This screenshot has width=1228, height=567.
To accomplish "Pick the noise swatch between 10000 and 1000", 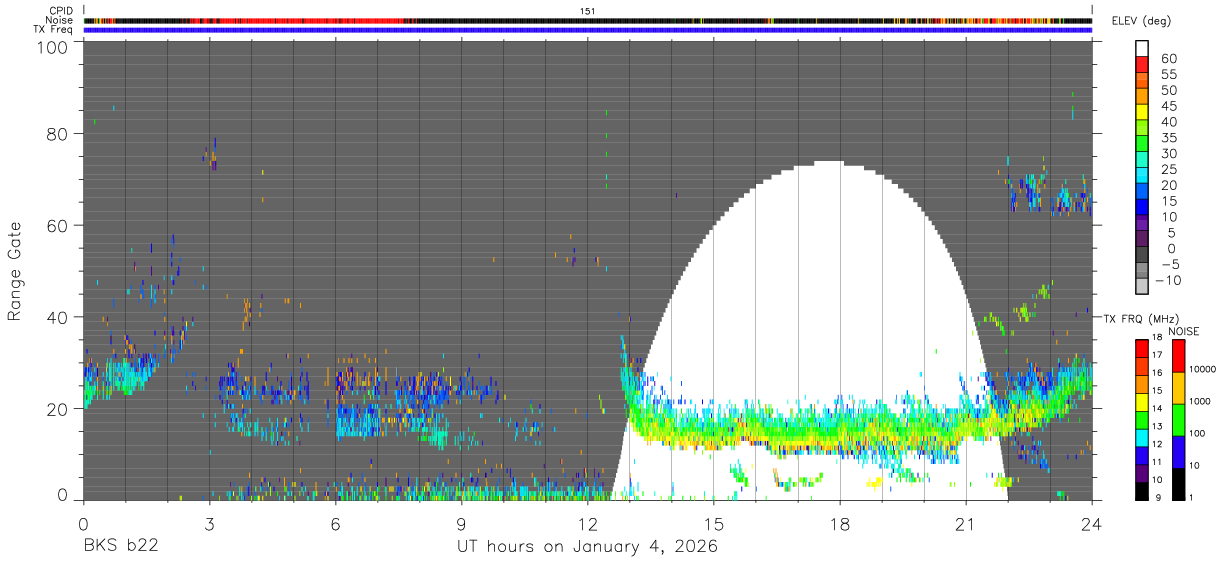I will pyautogui.click(x=1177, y=386).
